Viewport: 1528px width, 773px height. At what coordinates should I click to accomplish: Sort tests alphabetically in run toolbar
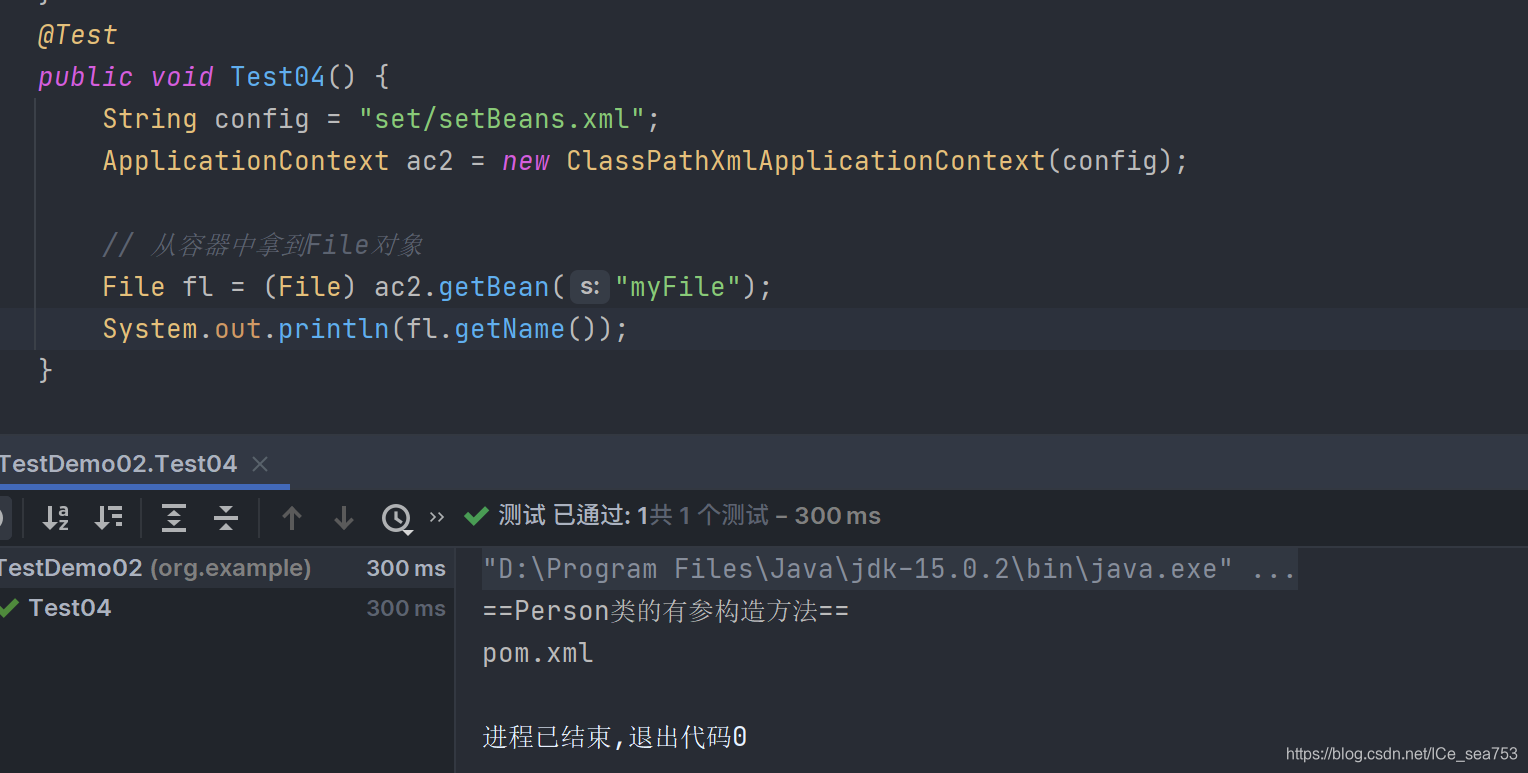tap(56, 517)
